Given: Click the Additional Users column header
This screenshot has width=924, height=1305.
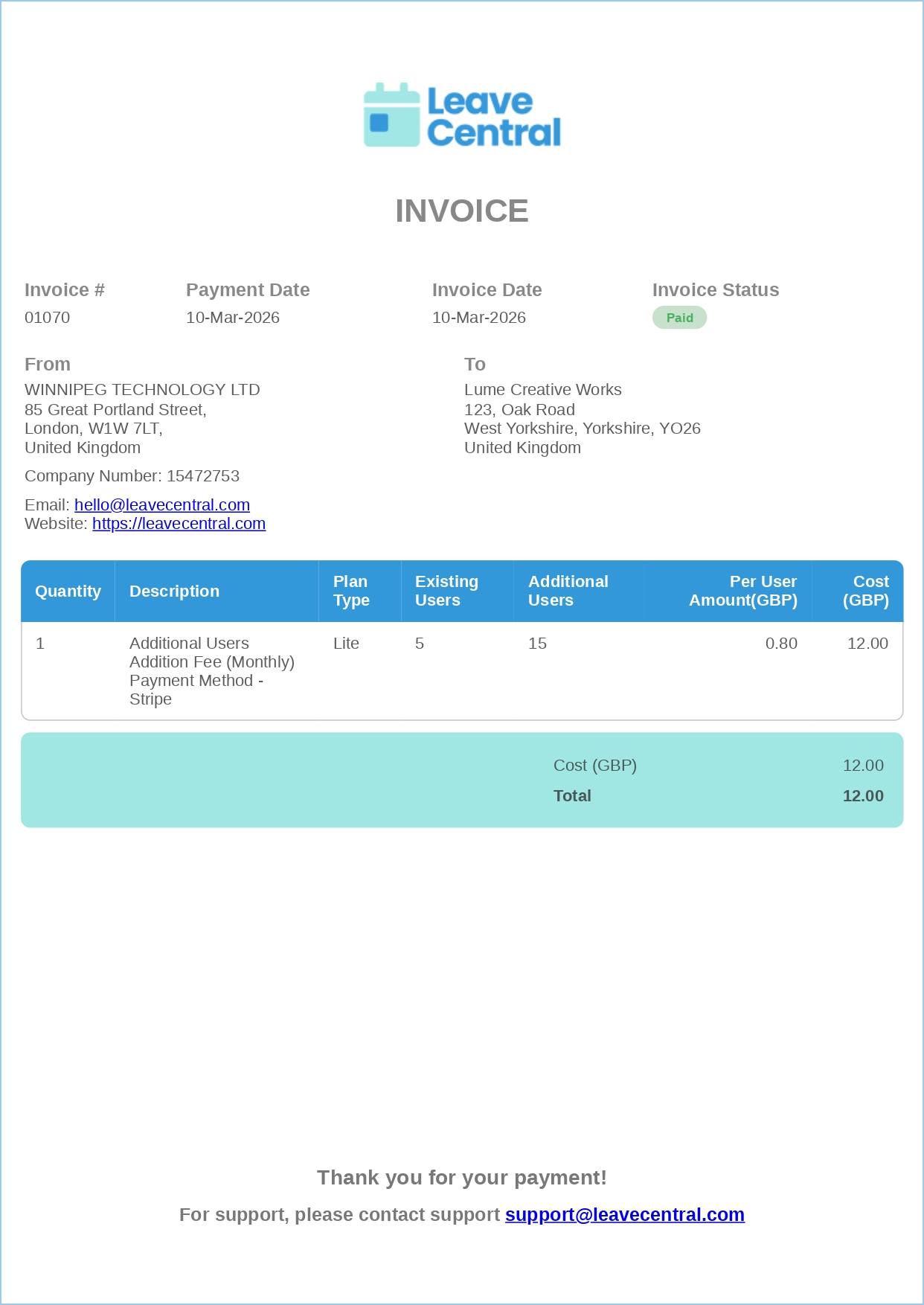Looking at the screenshot, I should point(568,591).
